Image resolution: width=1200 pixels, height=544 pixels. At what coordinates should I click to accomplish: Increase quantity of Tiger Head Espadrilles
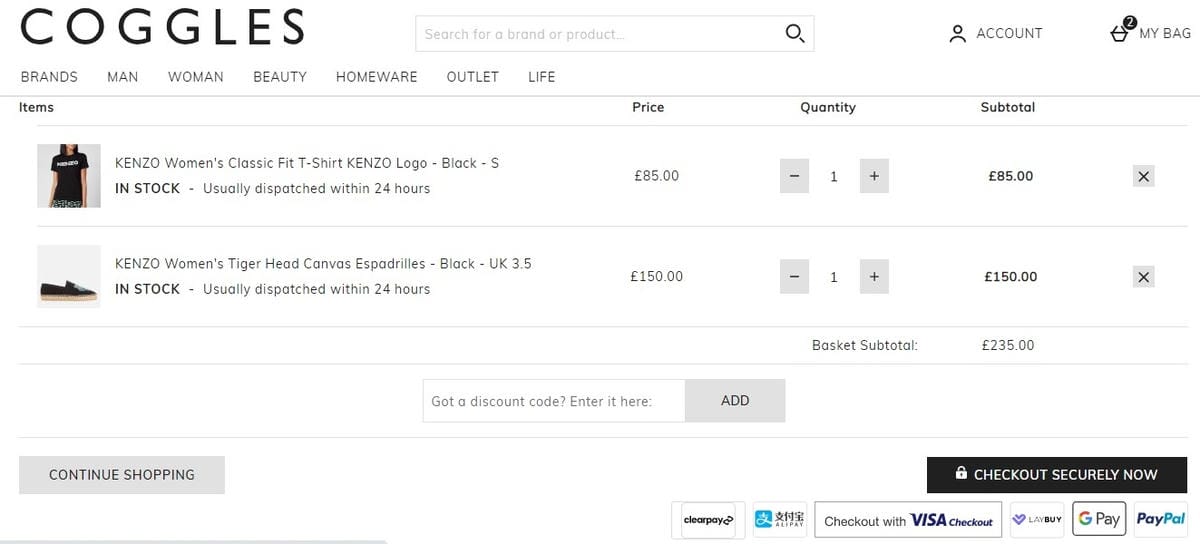tap(874, 277)
